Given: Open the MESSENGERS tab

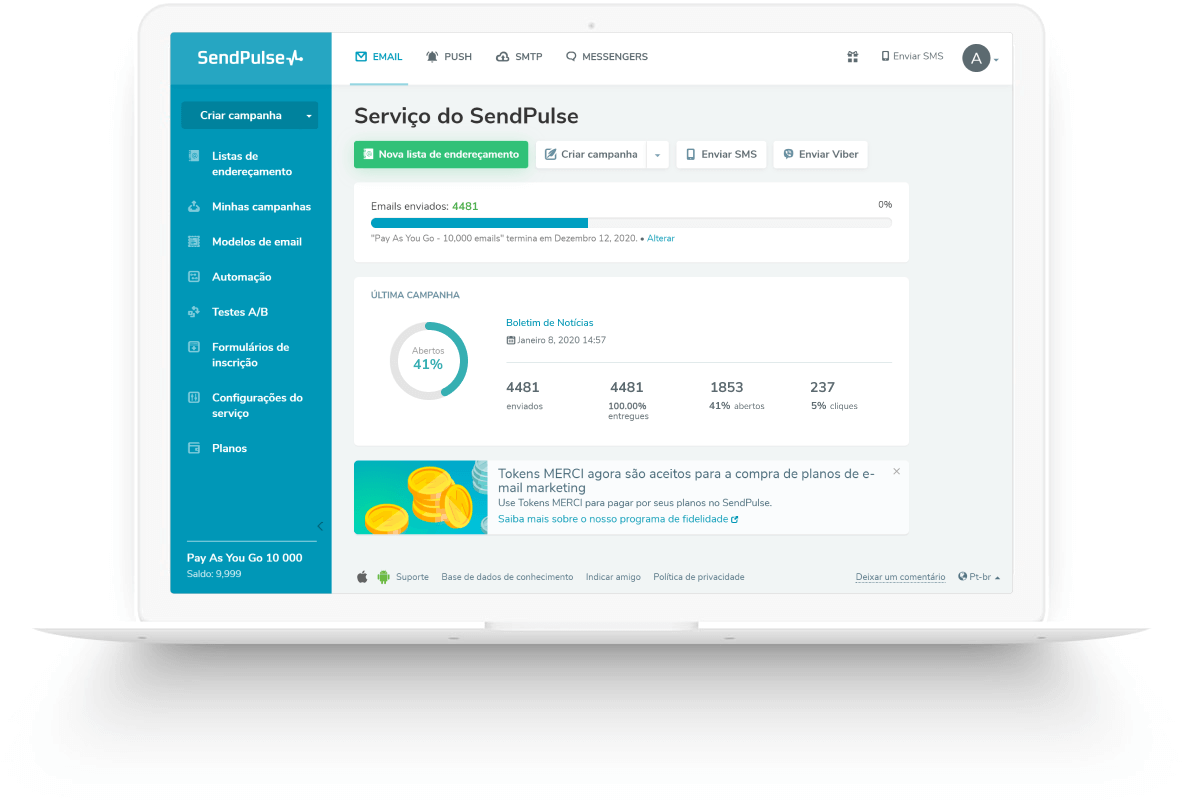Looking at the screenshot, I should (x=607, y=57).
